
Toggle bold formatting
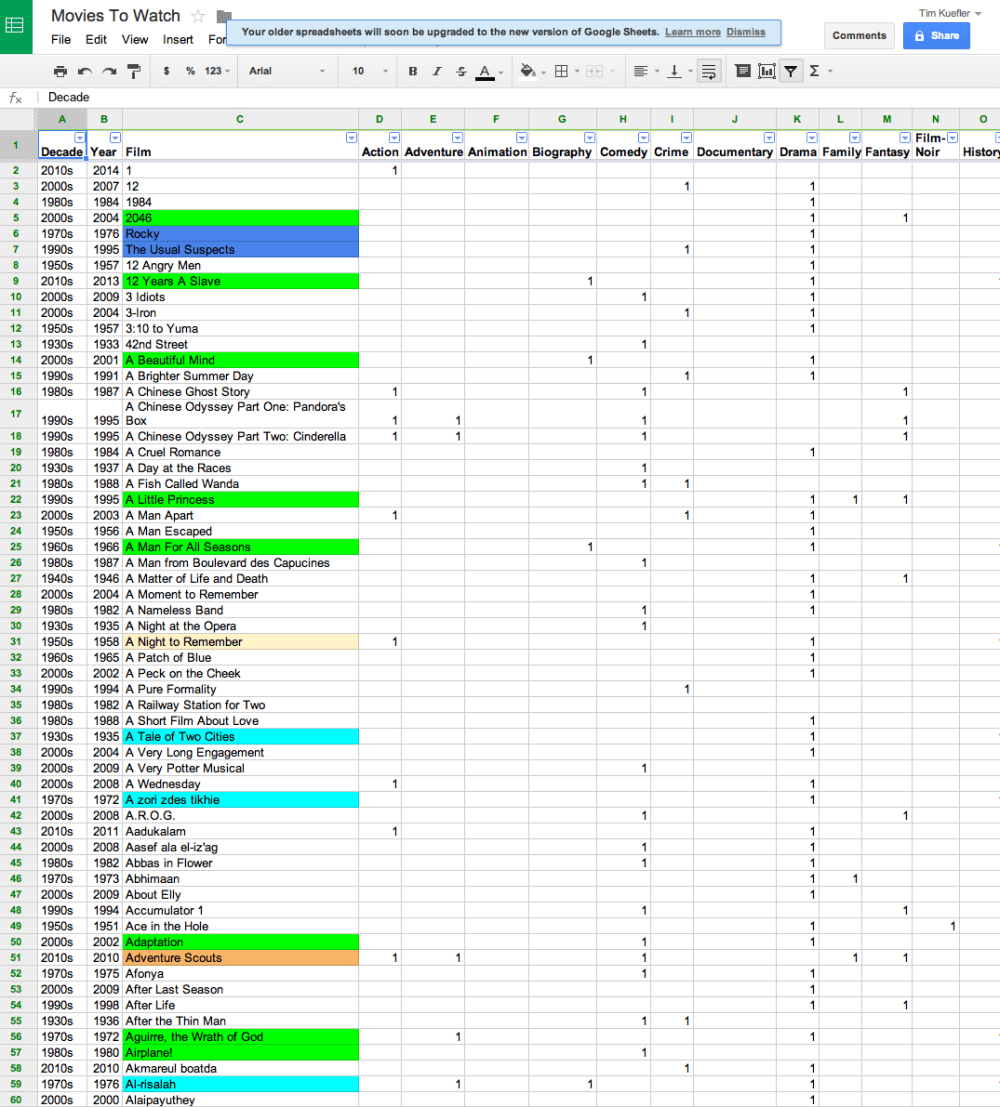tap(413, 71)
